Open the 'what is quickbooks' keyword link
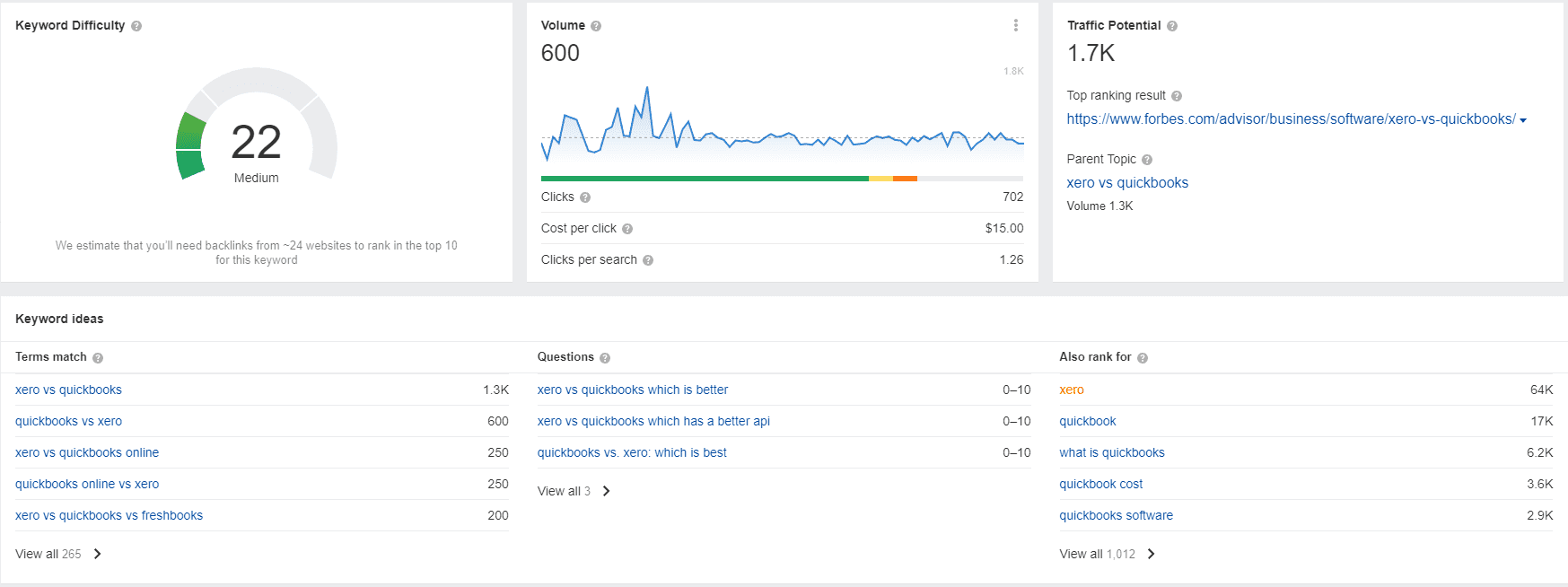The image size is (1568, 587). click(x=1112, y=452)
